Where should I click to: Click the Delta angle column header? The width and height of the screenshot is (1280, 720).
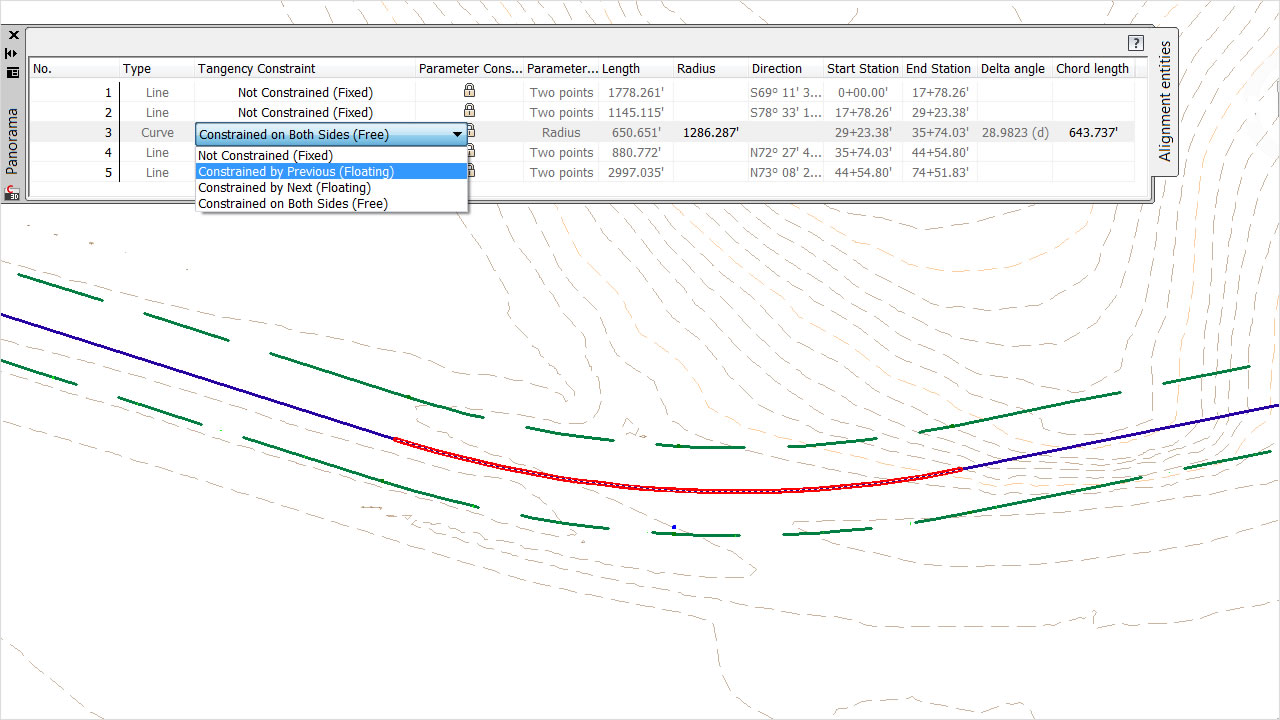coord(1014,69)
